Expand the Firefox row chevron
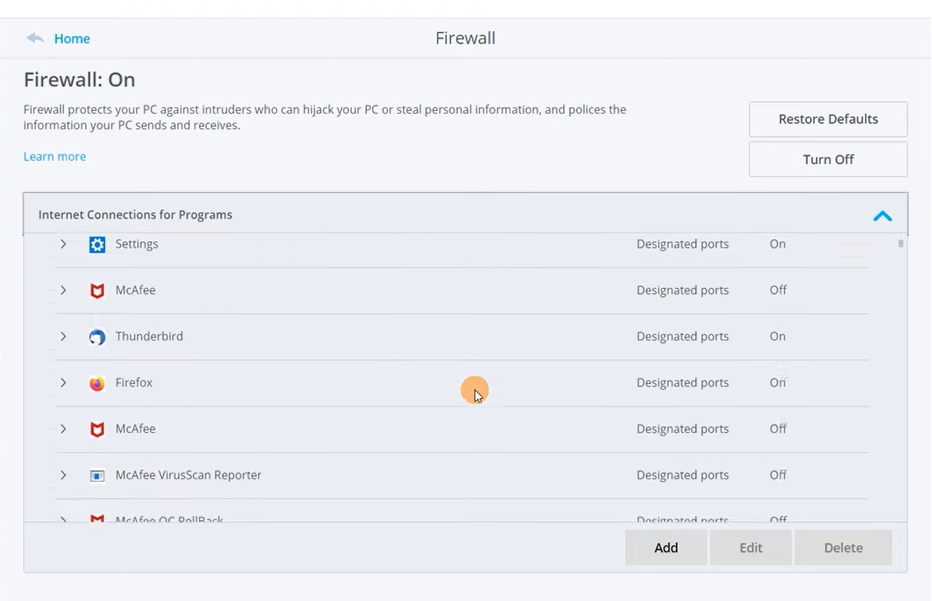The width and height of the screenshot is (932, 601). pos(63,383)
